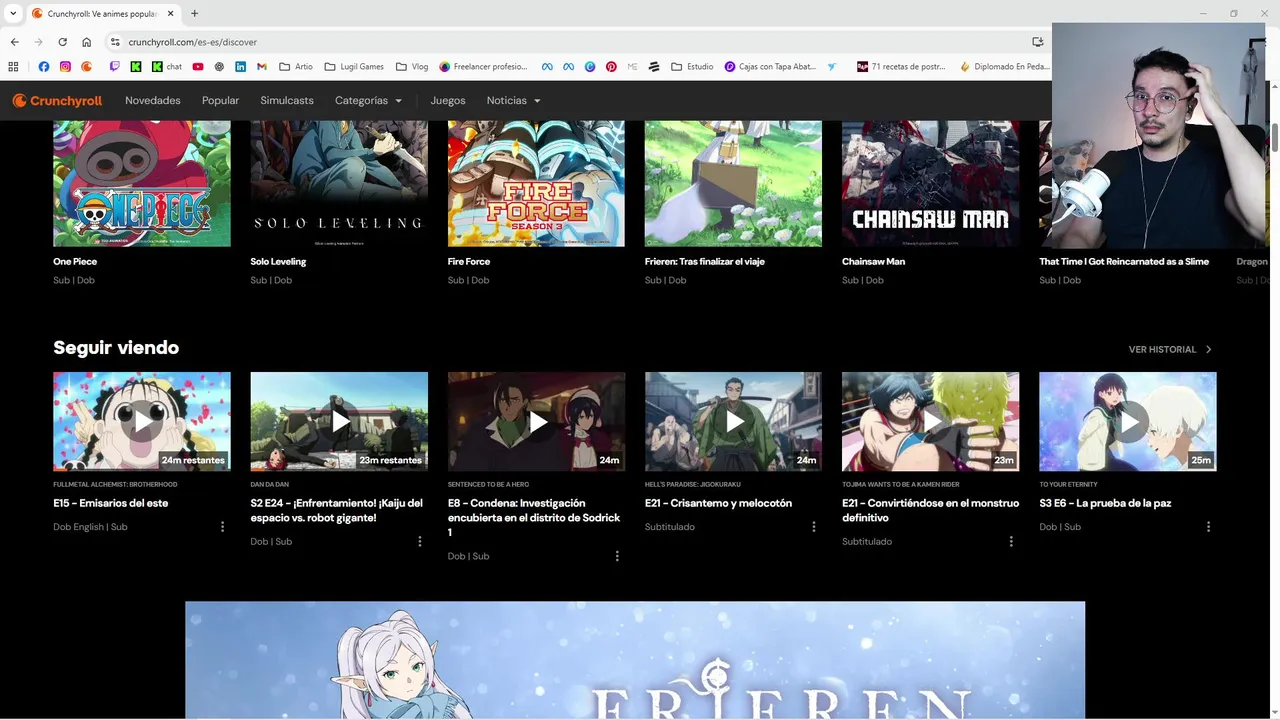1280x720 pixels.
Task: Play To Your Eternity S3 E6
Action: pyautogui.click(x=1128, y=421)
